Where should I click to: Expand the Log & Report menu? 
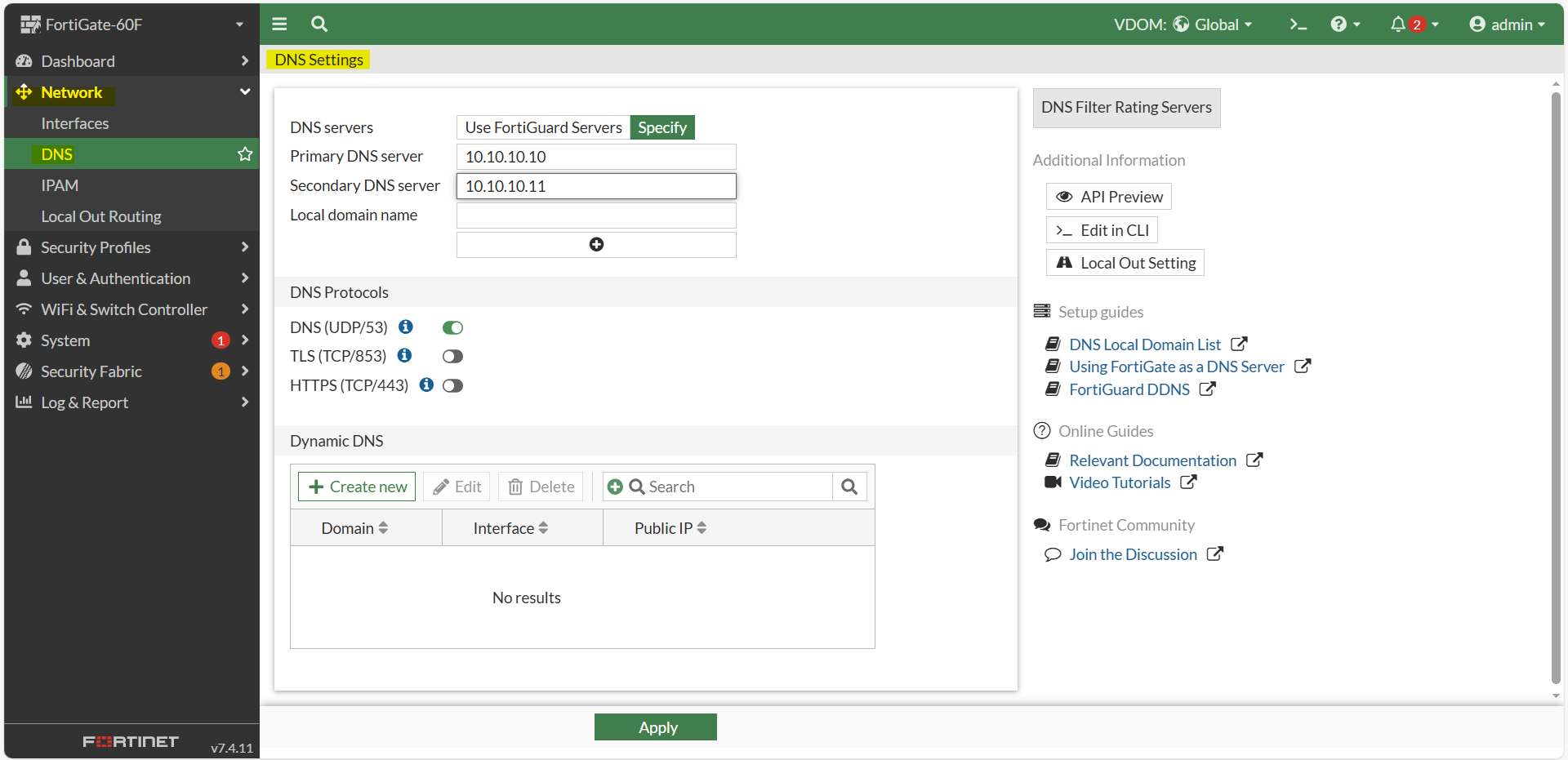pos(131,402)
